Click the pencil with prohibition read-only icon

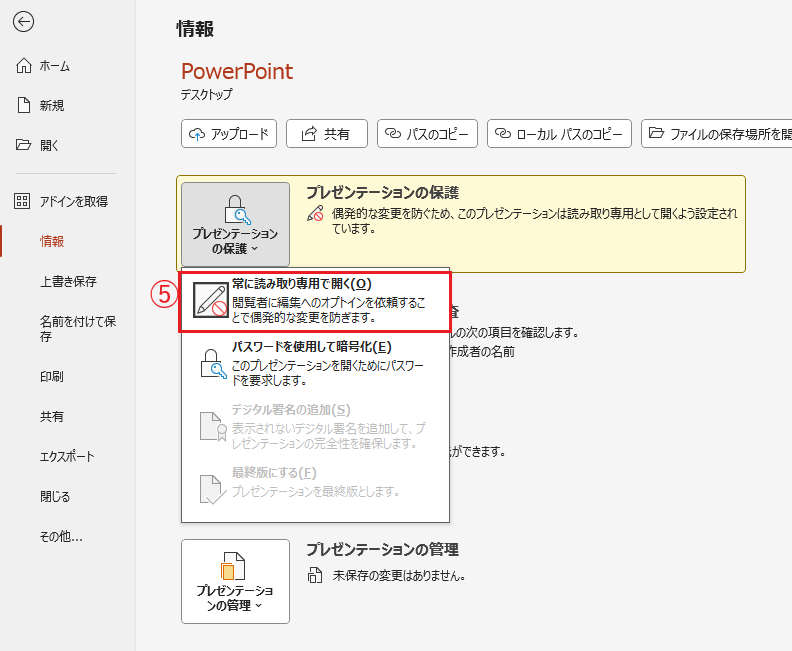211,300
